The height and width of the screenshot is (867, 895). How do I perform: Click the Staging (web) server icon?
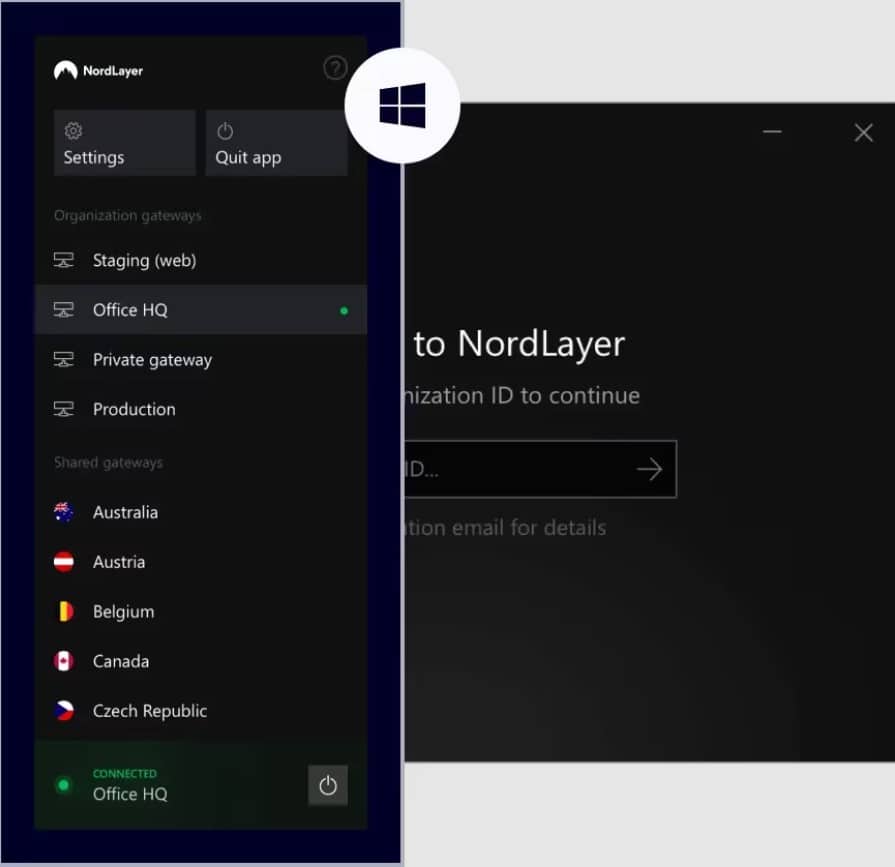[x=63, y=260]
